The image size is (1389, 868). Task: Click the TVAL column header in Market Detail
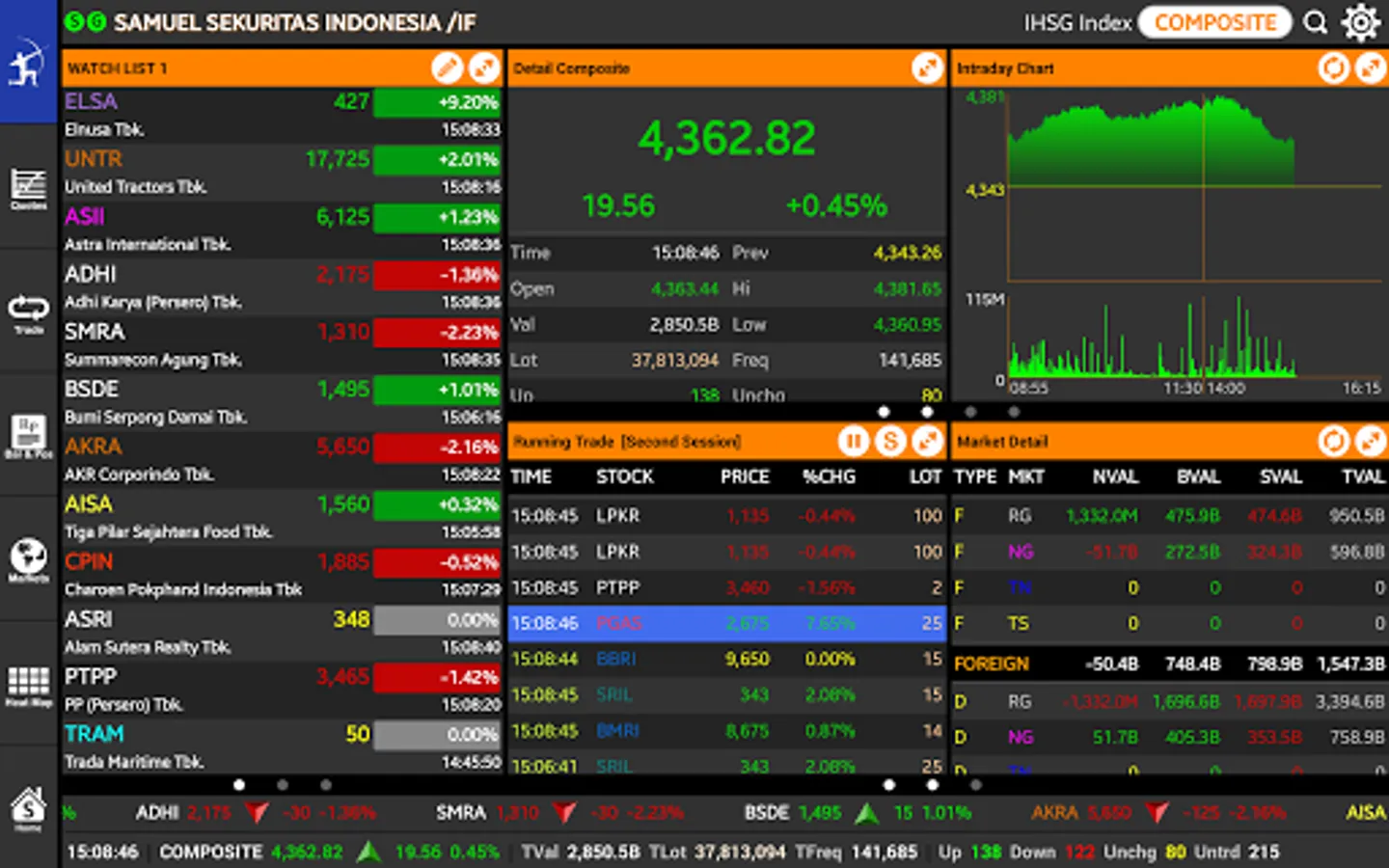click(1363, 476)
